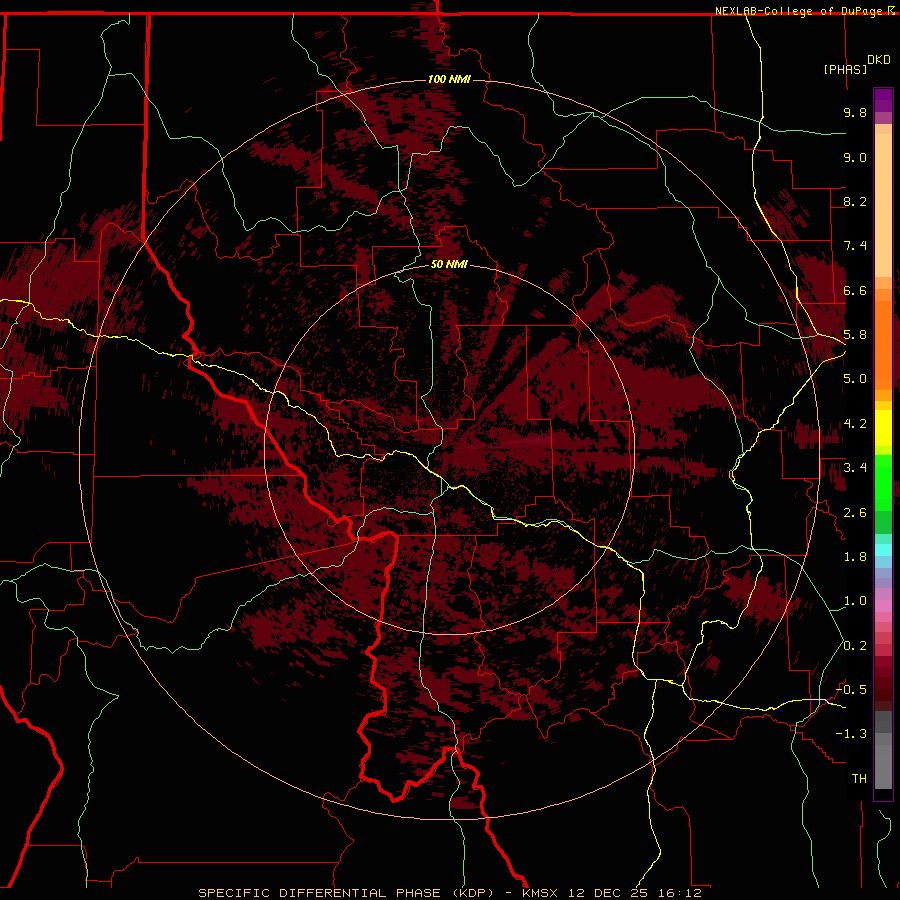Viewport: 900px width, 900px height.
Task: Click the 0.2 value on the scale
Action: coord(855,645)
